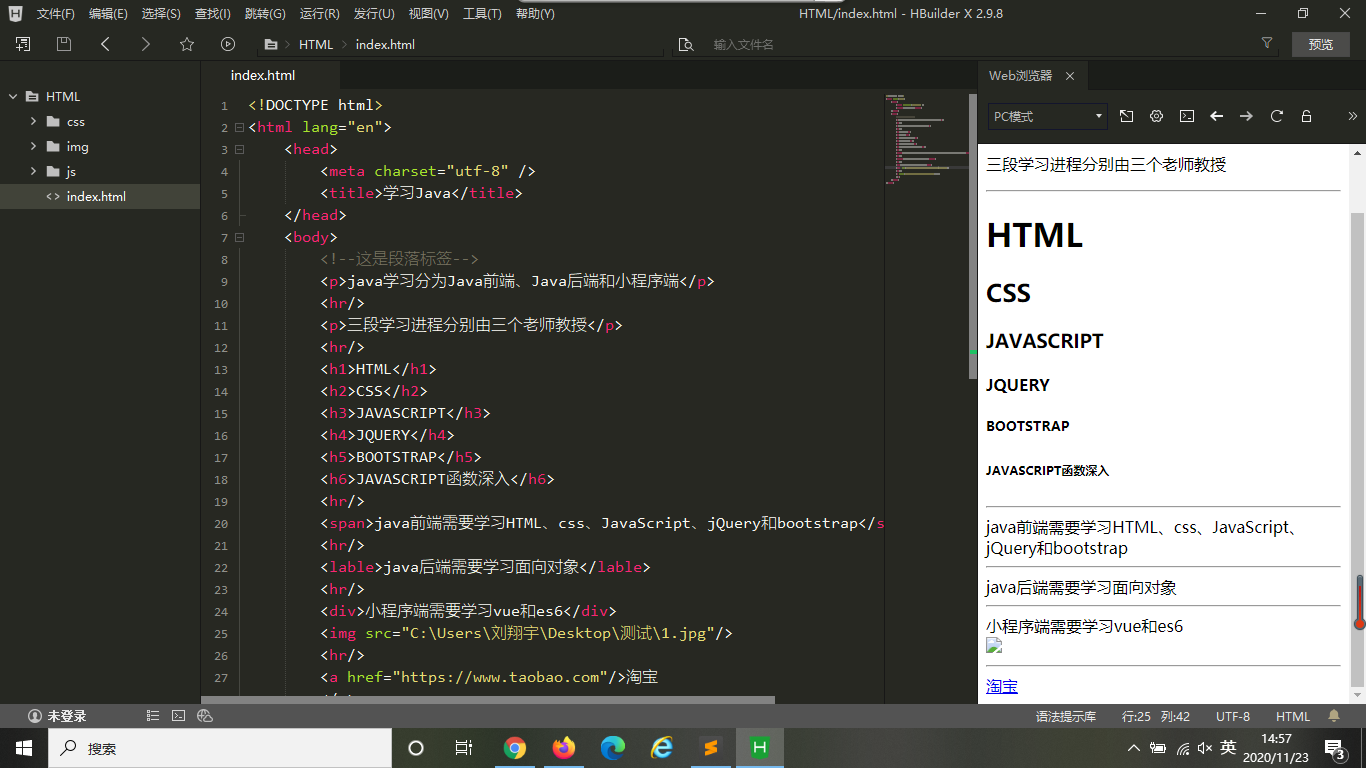Open the Web browser panel settings gear
Viewport: 1366px width, 768px height.
1156,116
